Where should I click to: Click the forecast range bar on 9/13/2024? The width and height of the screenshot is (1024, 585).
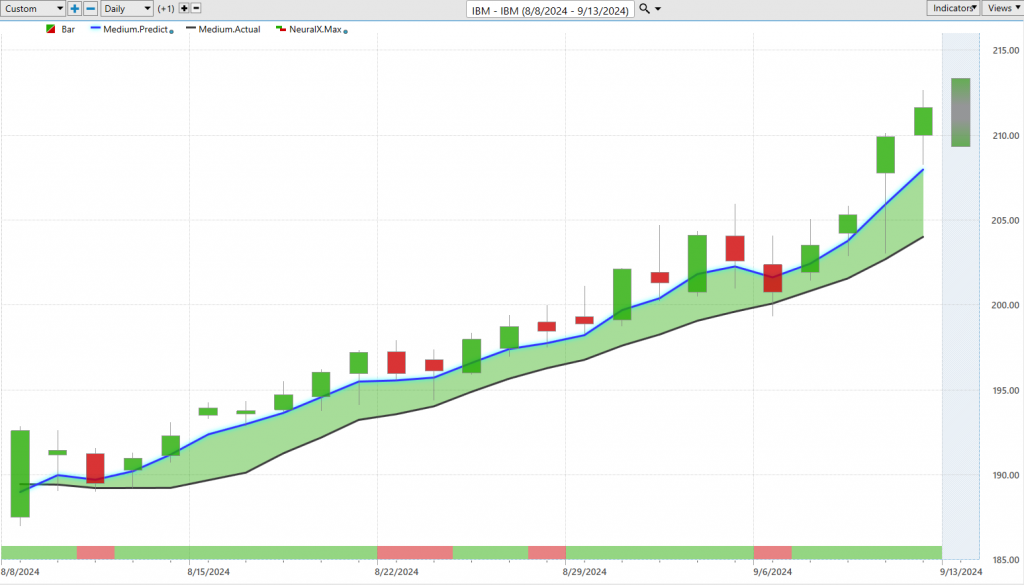(961, 112)
